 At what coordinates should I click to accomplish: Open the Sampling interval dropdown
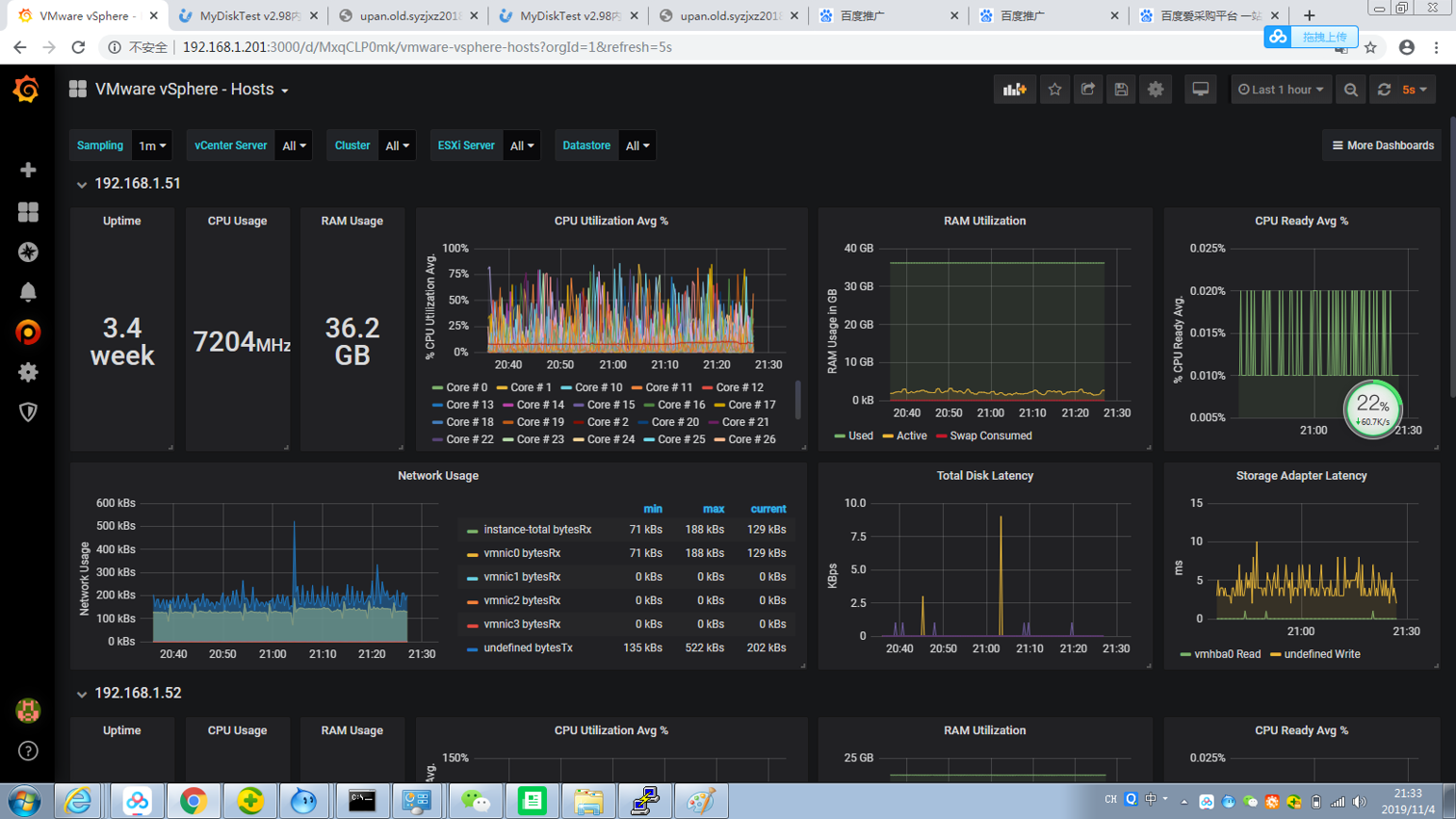pos(150,145)
